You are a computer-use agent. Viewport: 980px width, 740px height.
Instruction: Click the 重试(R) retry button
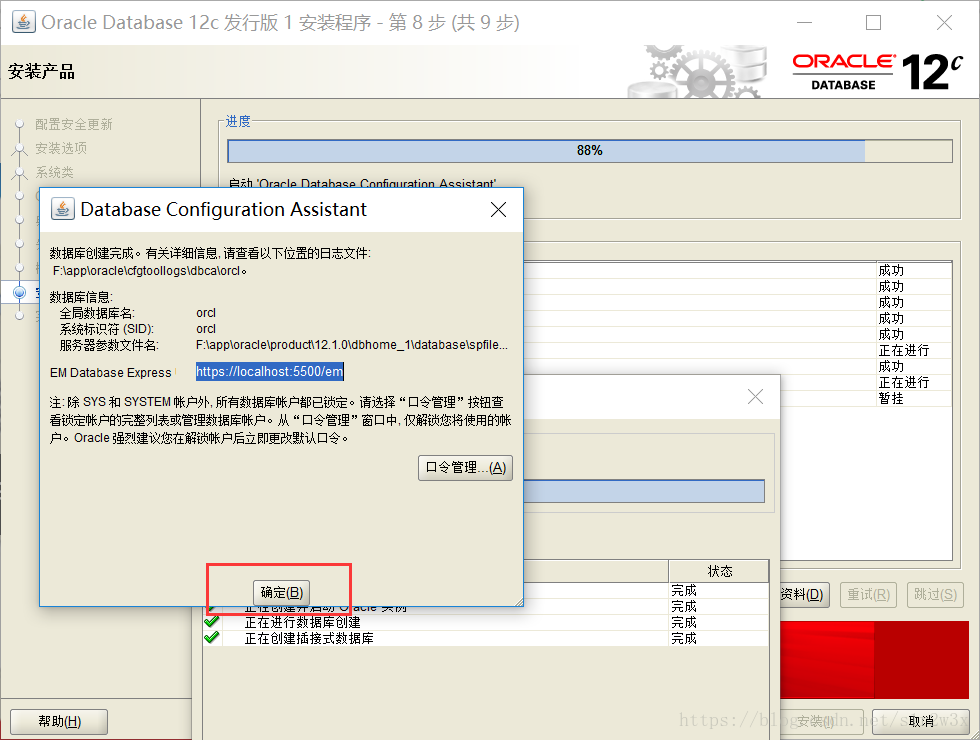tap(868, 594)
